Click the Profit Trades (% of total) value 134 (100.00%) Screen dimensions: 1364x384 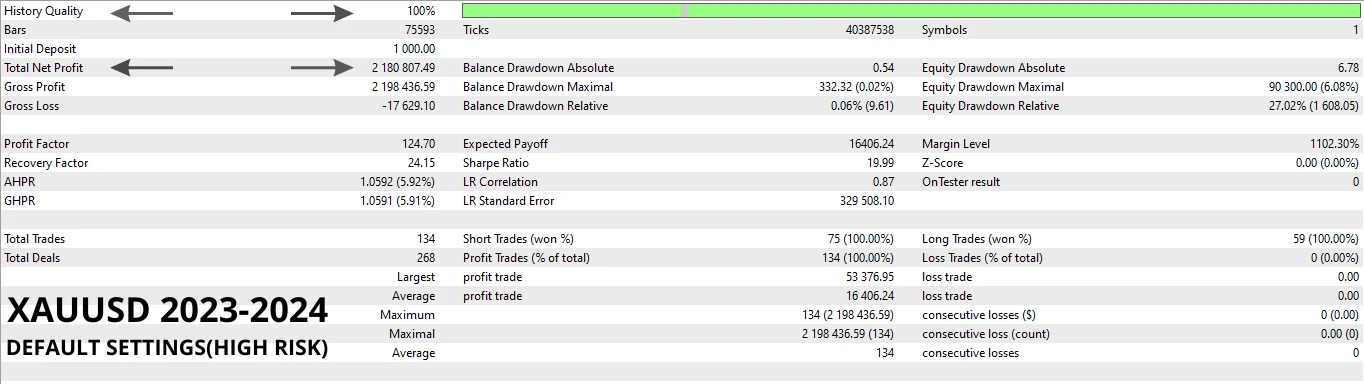pyautogui.click(x=858, y=258)
